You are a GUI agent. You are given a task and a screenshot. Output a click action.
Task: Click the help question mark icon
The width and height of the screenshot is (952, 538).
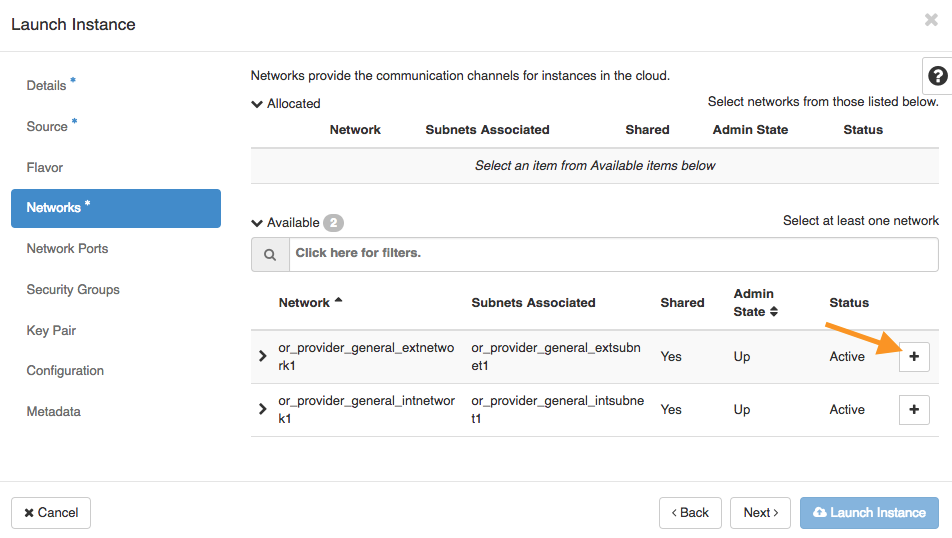[937, 76]
